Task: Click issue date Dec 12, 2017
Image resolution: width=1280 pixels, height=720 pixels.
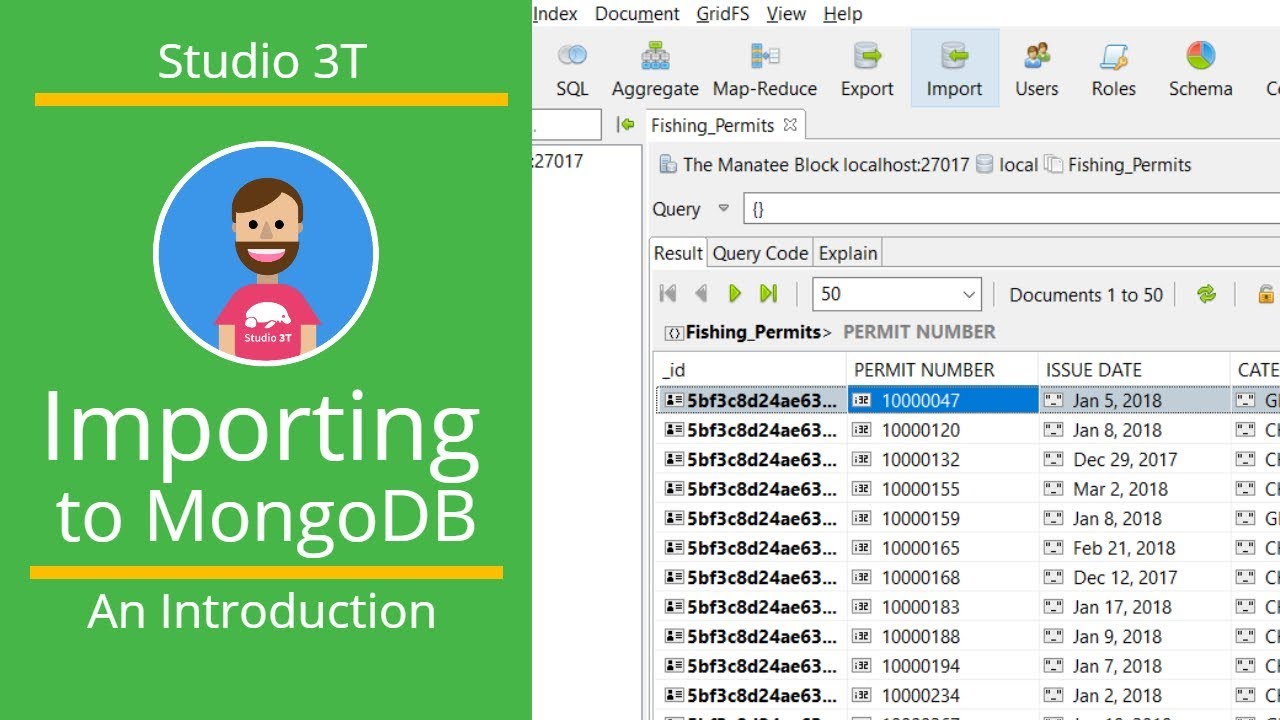Action: point(1135,577)
